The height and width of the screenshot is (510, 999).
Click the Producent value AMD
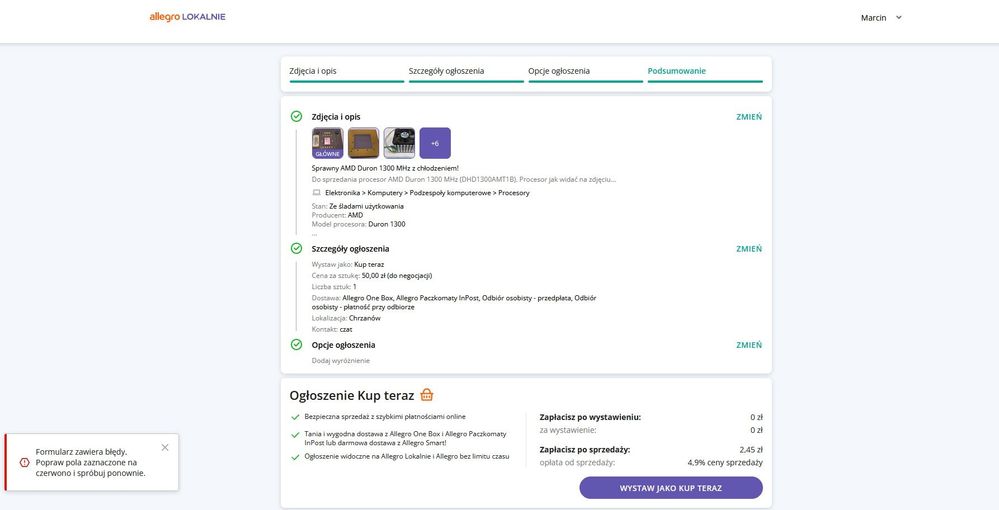coord(355,215)
